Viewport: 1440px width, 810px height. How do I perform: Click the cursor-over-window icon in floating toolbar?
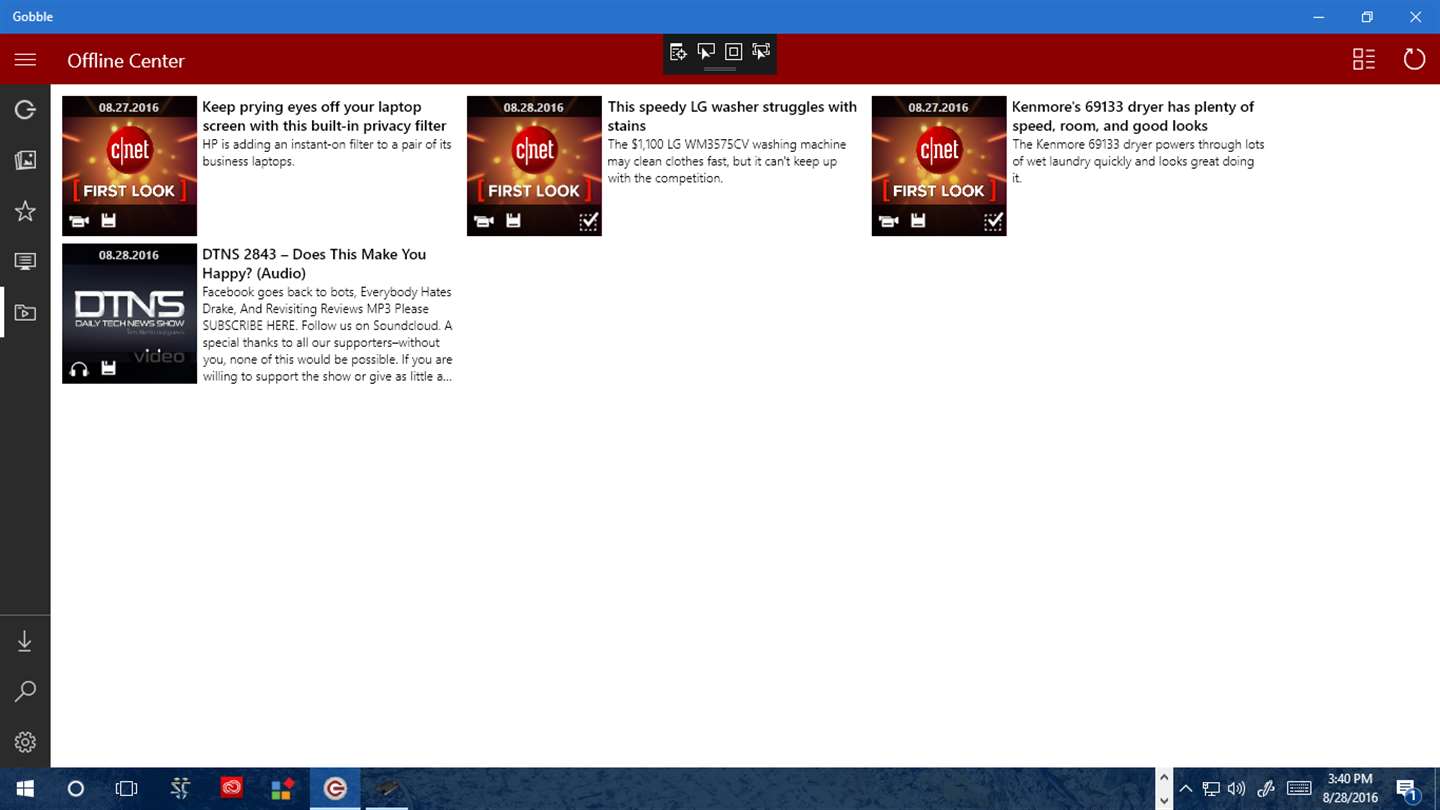pos(706,52)
